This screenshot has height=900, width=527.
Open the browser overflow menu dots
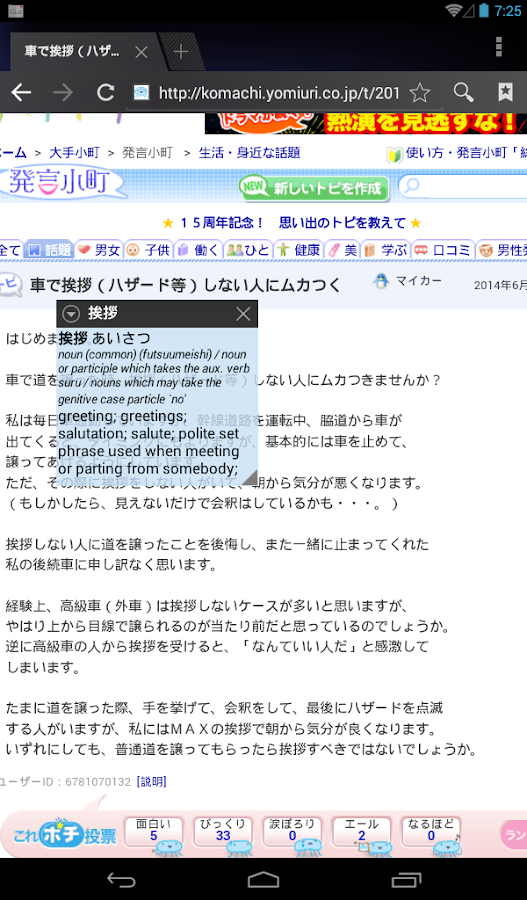(499, 47)
